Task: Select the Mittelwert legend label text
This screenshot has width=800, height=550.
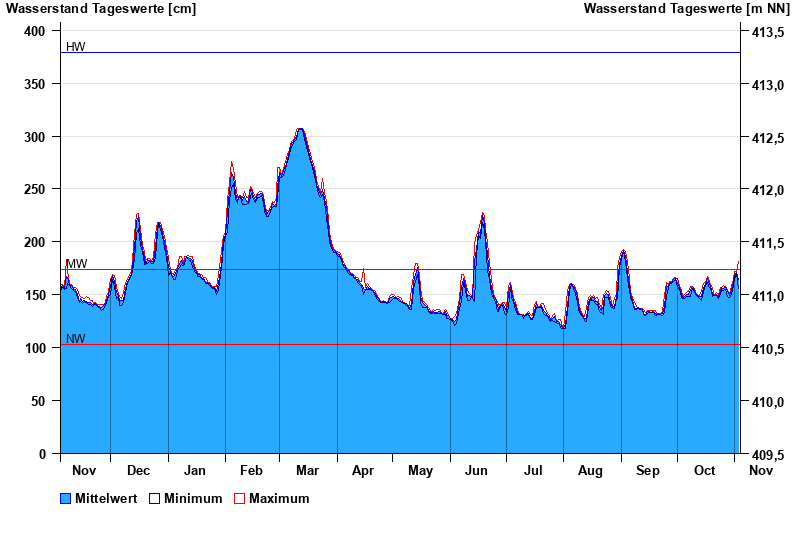Action: click(107, 498)
